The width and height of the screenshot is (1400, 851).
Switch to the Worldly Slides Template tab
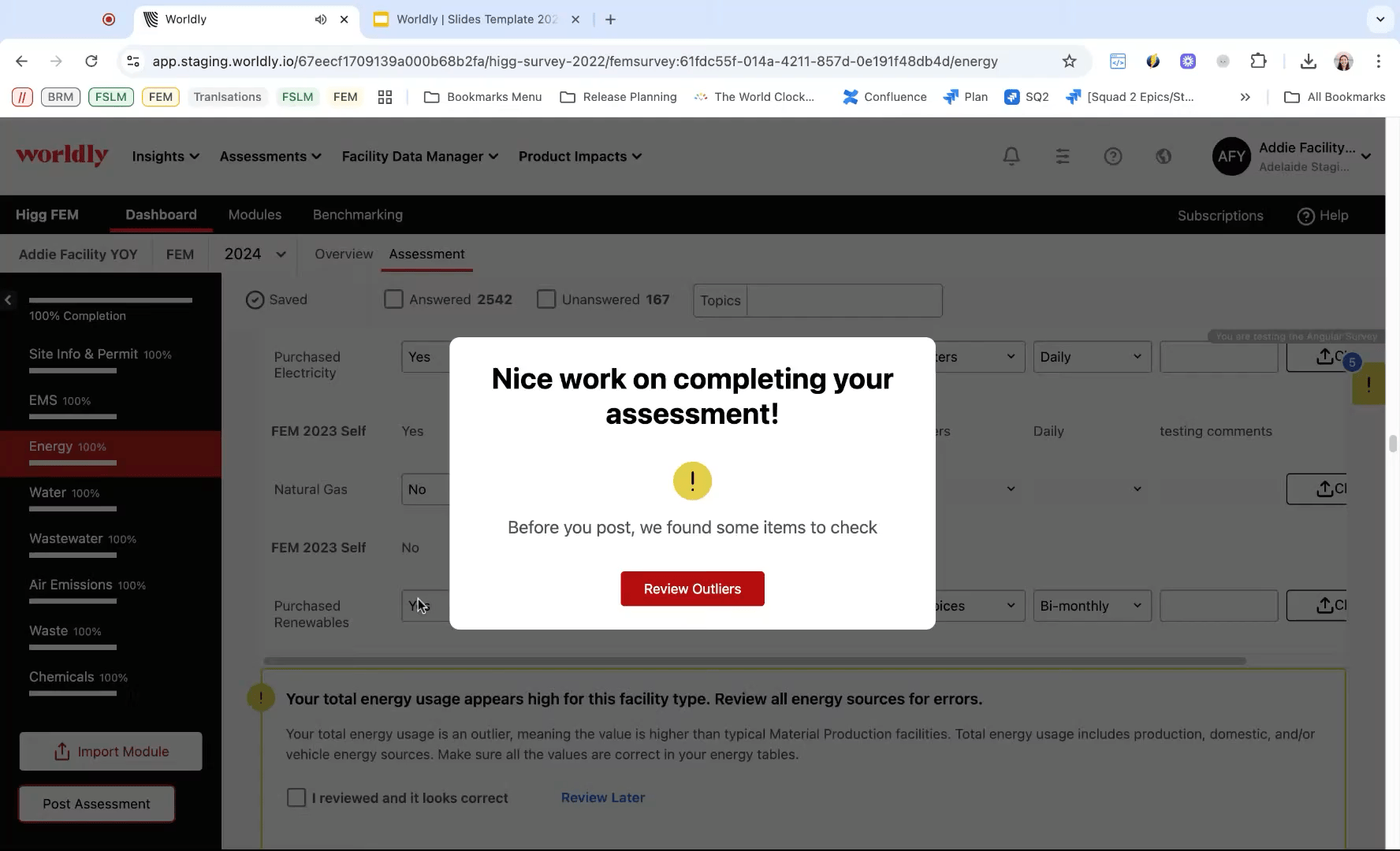click(477, 20)
